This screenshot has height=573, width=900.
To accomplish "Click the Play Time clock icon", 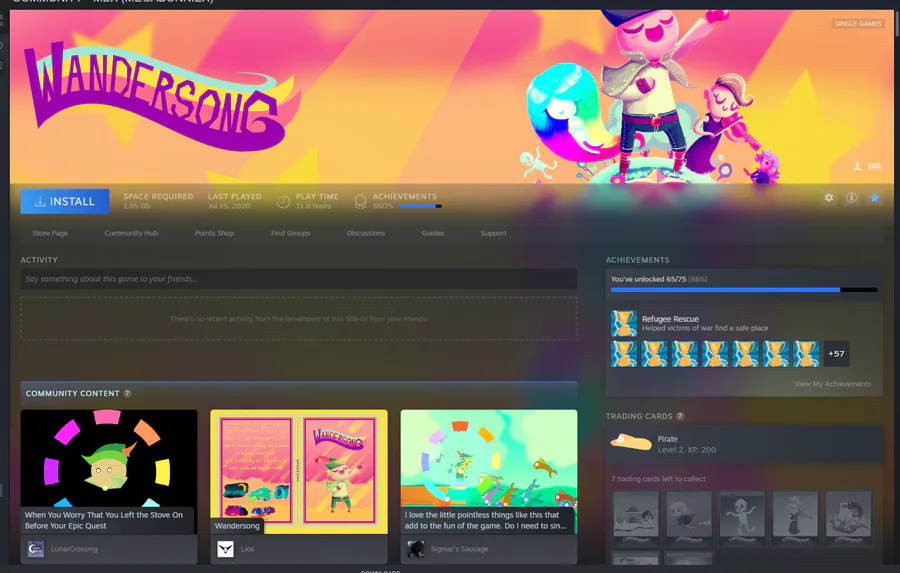I will [x=284, y=202].
